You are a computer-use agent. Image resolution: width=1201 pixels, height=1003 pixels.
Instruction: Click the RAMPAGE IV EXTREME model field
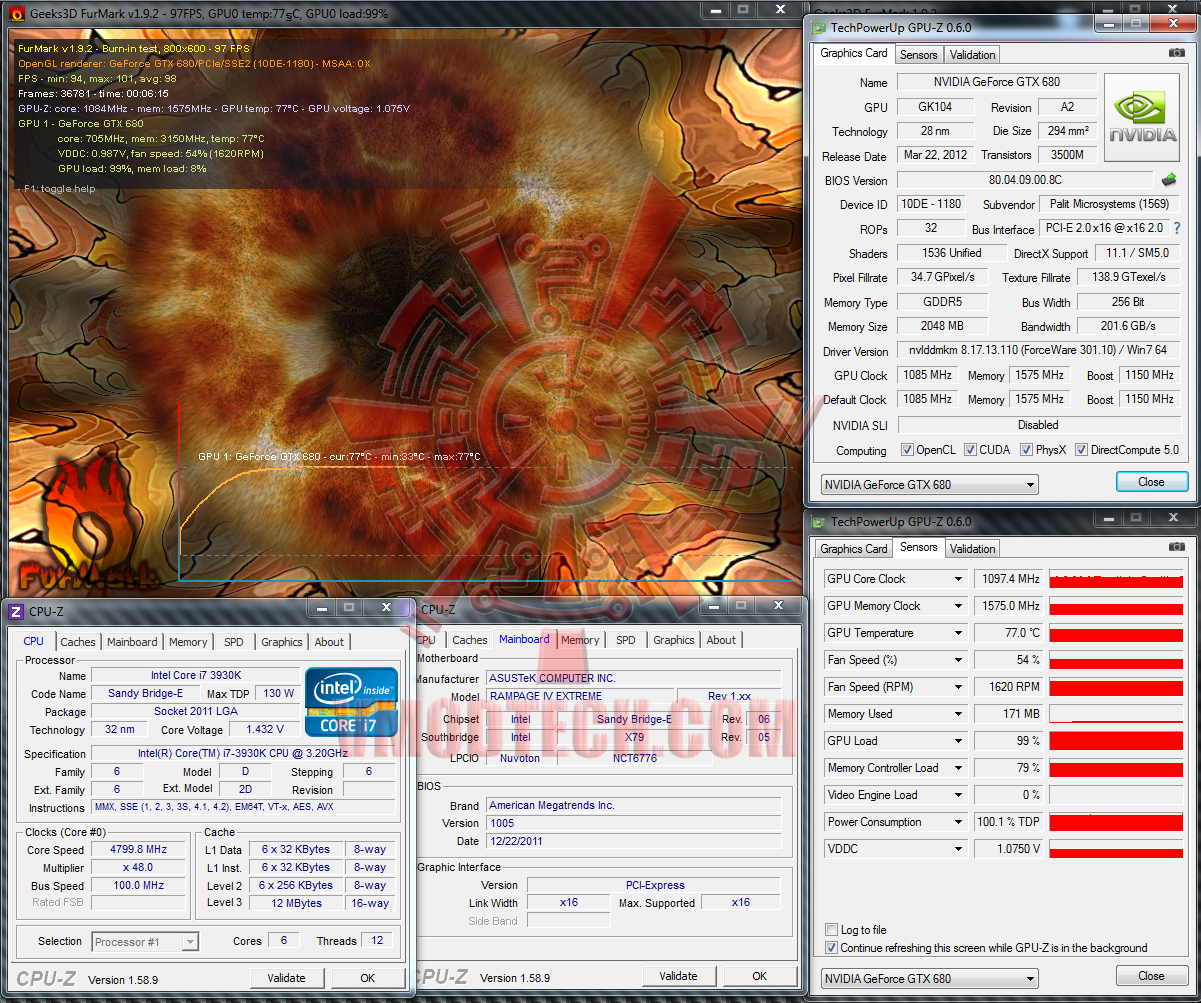(578, 696)
